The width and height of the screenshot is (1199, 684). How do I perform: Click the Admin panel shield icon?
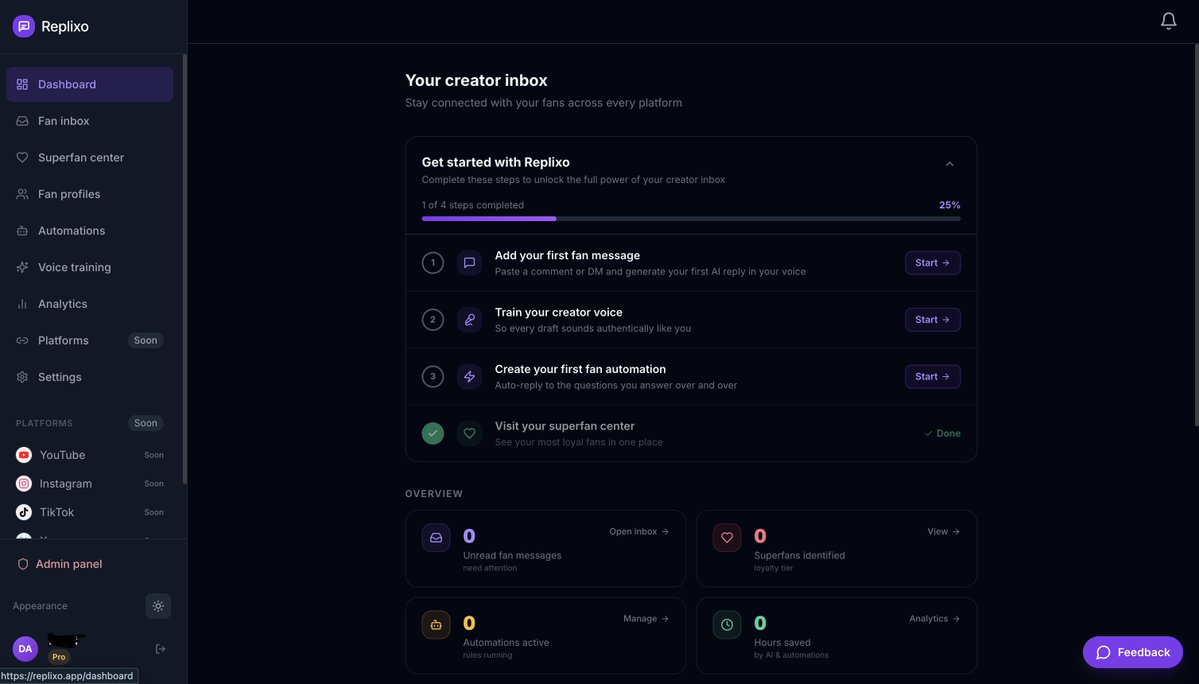23,564
